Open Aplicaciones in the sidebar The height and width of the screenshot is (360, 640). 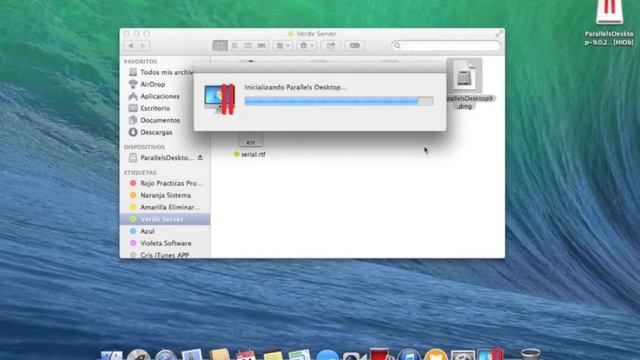(x=154, y=96)
